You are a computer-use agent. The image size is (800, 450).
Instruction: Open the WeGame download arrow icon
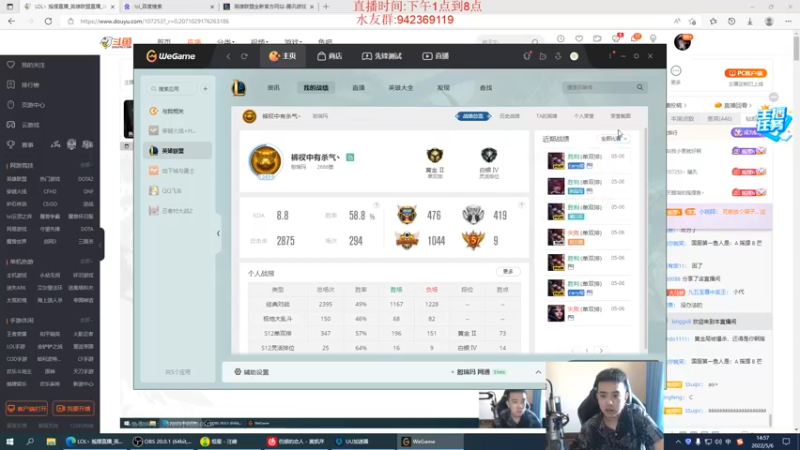coord(558,56)
